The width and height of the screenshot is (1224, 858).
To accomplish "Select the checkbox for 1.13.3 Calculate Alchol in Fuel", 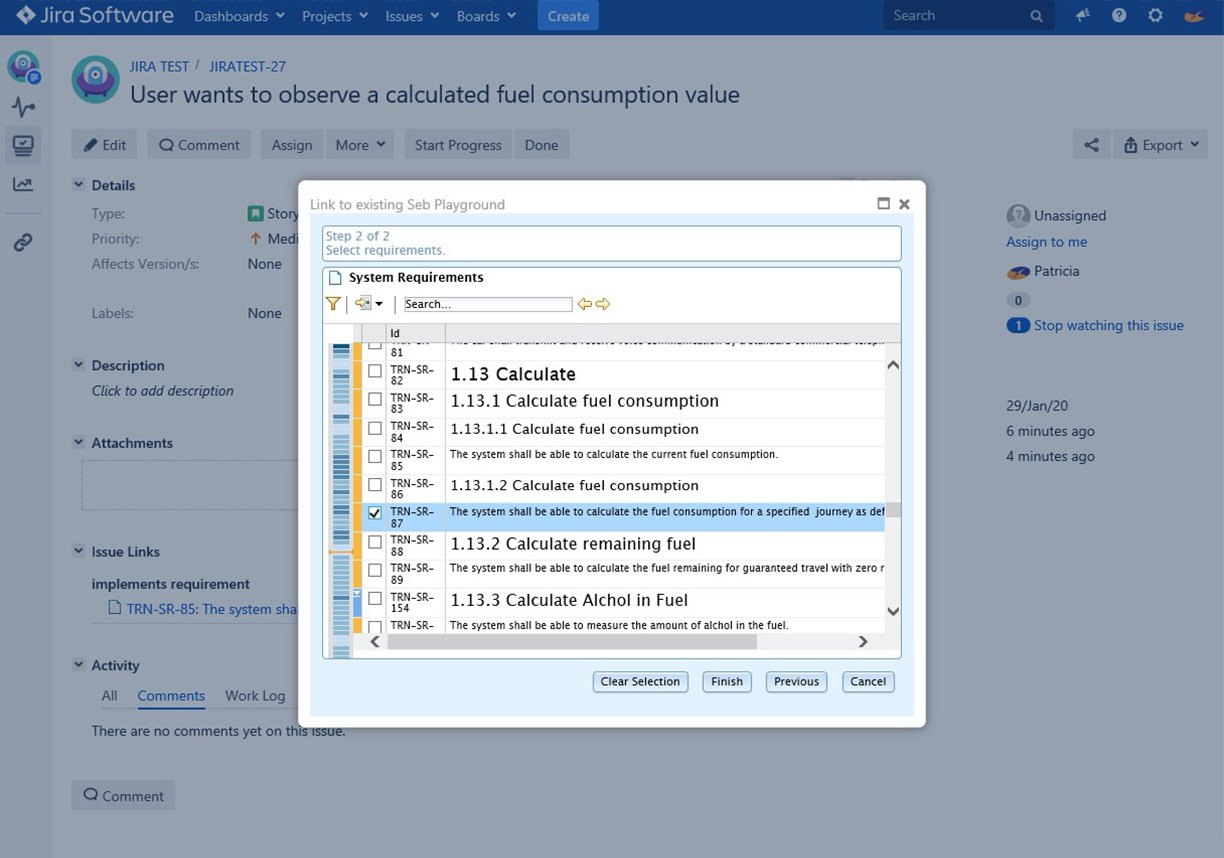I will click(x=375, y=600).
